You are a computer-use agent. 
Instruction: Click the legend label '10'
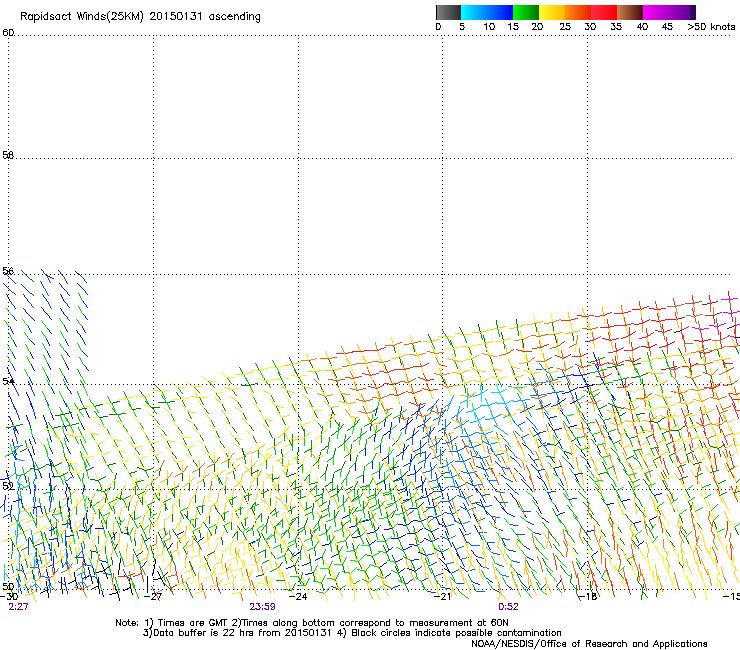click(x=489, y=27)
